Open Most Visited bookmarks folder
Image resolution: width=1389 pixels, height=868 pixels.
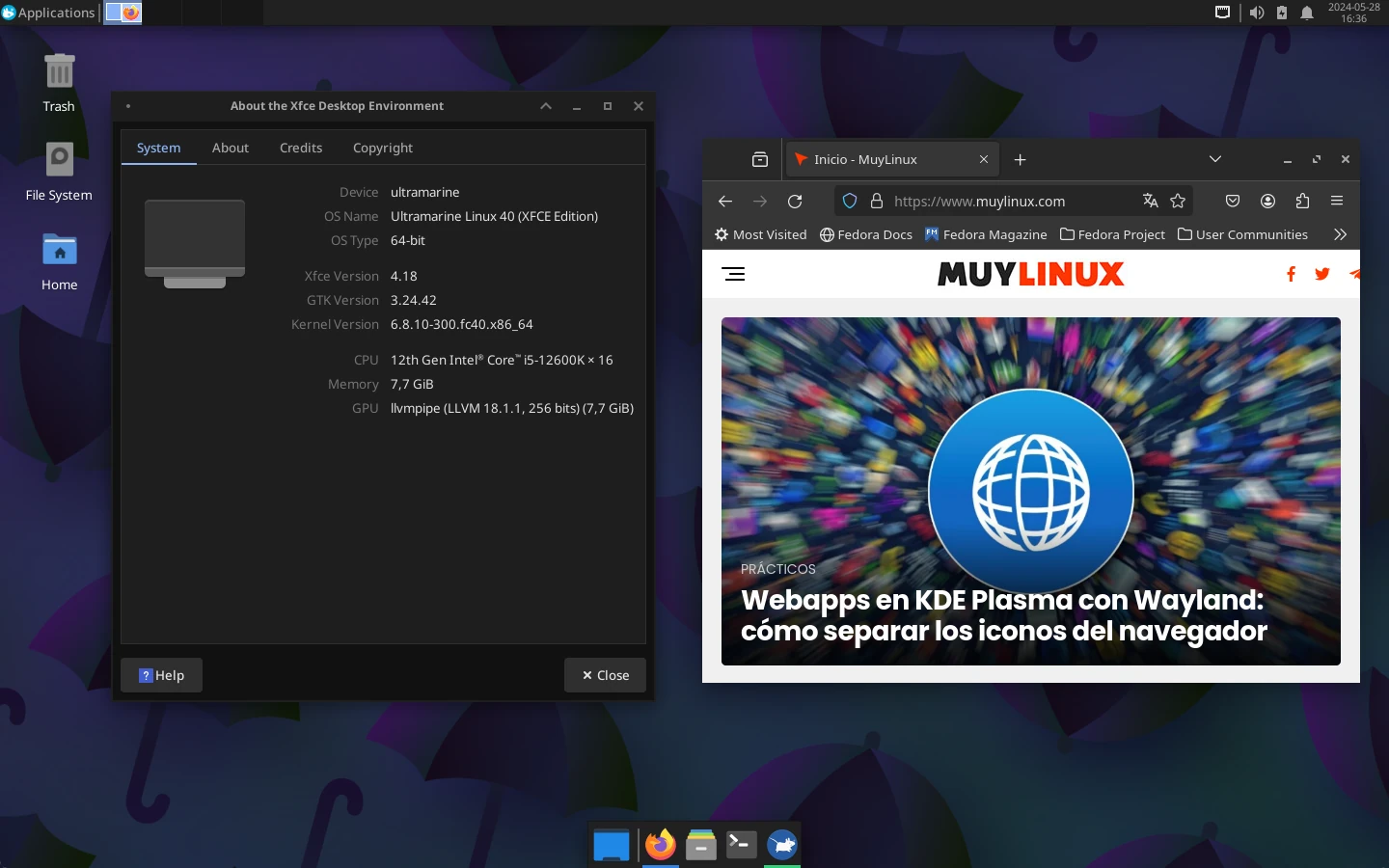(760, 234)
